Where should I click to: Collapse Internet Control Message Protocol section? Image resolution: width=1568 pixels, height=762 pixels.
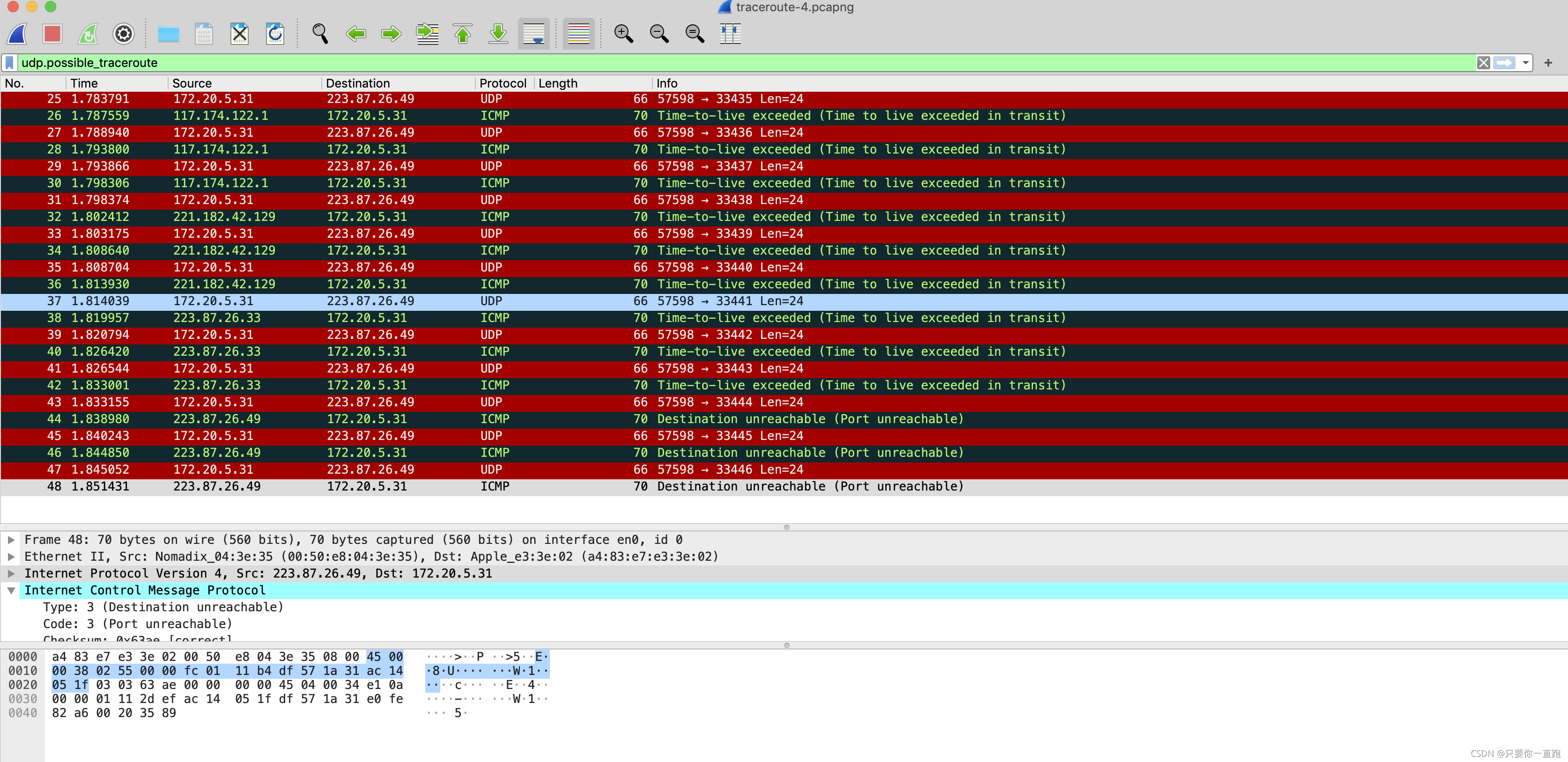pos(11,591)
